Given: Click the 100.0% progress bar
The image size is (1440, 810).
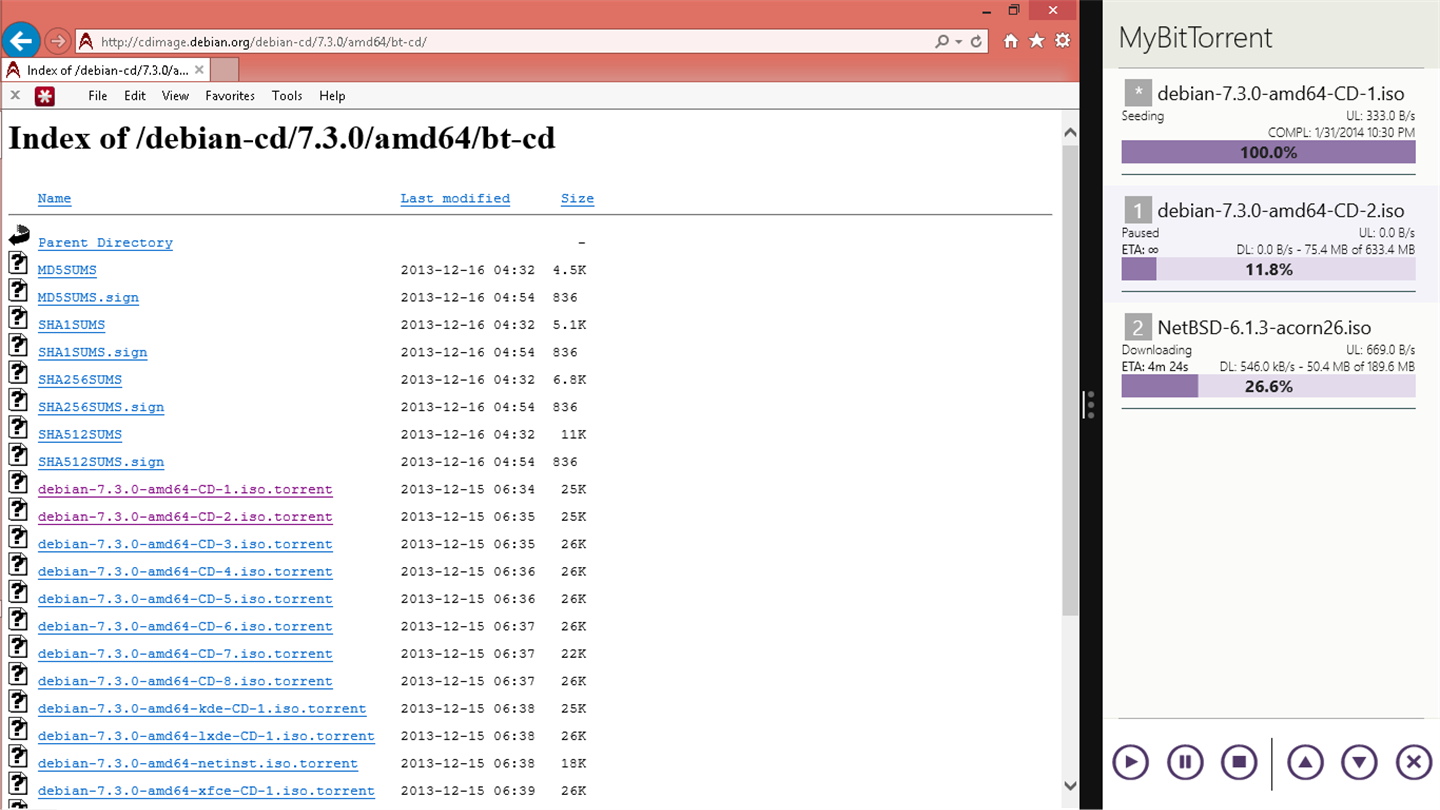Looking at the screenshot, I should [x=1268, y=152].
